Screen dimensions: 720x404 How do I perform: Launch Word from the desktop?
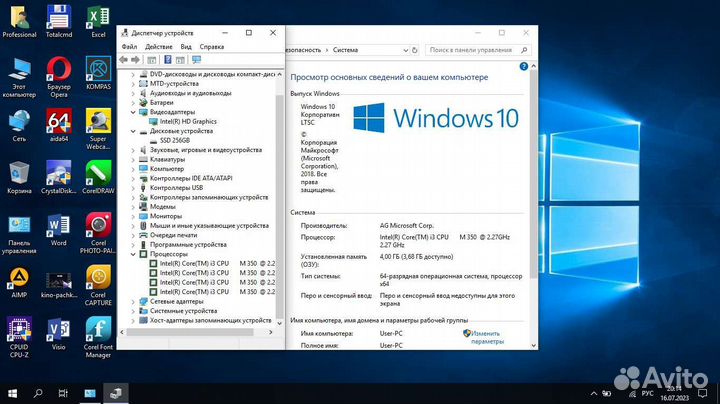tap(59, 230)
